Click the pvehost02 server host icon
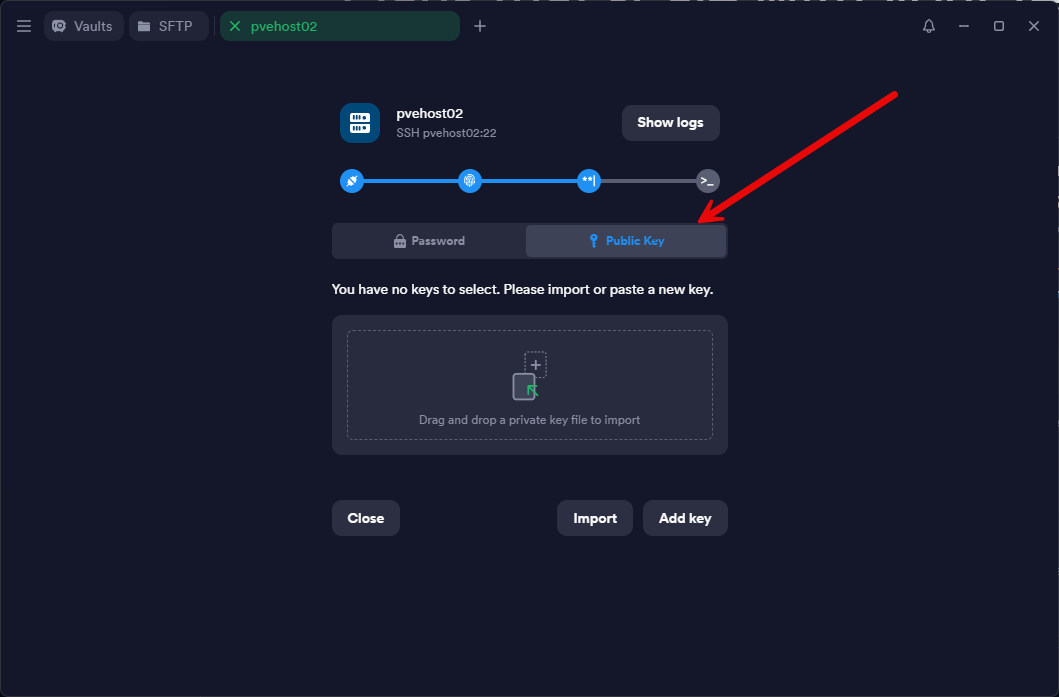 (359, 123)
